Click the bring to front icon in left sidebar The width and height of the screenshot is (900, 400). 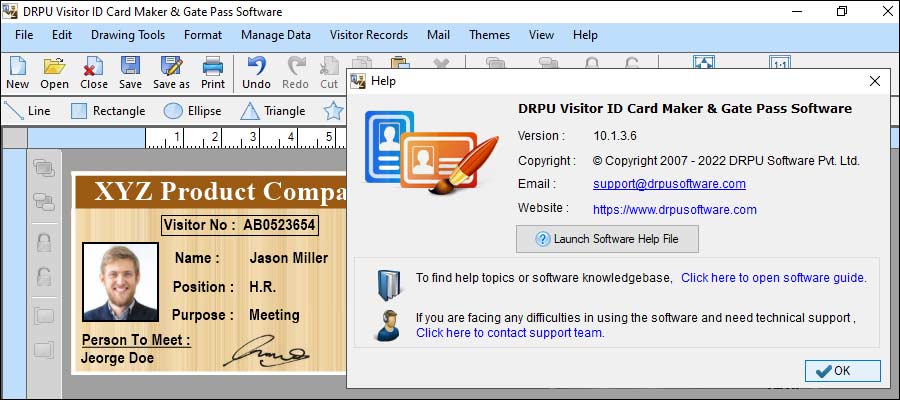[x=44, y=168]
